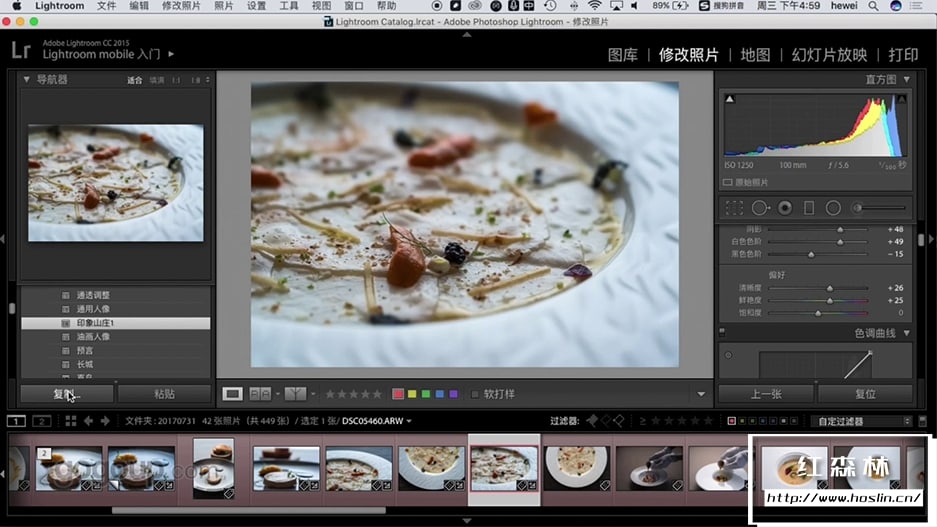Select the Crop Overlay tool
This screenshot has width=937, height=527.
(735, 208)
